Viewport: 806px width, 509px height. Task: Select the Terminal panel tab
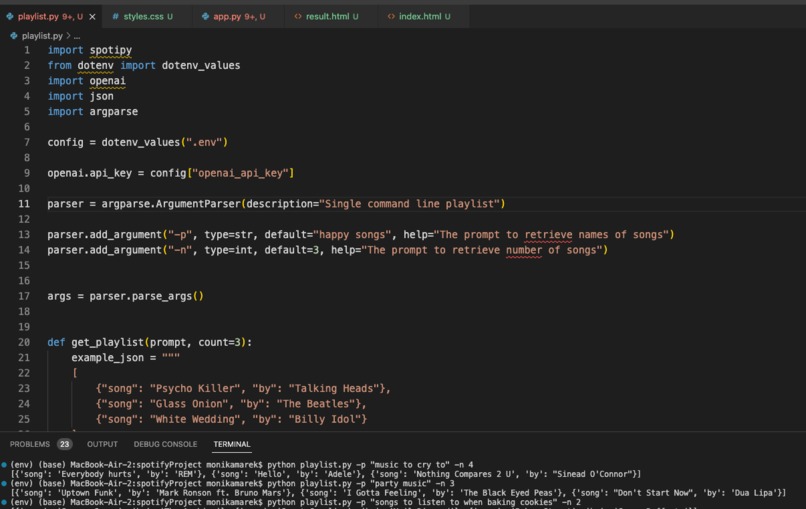232,444
